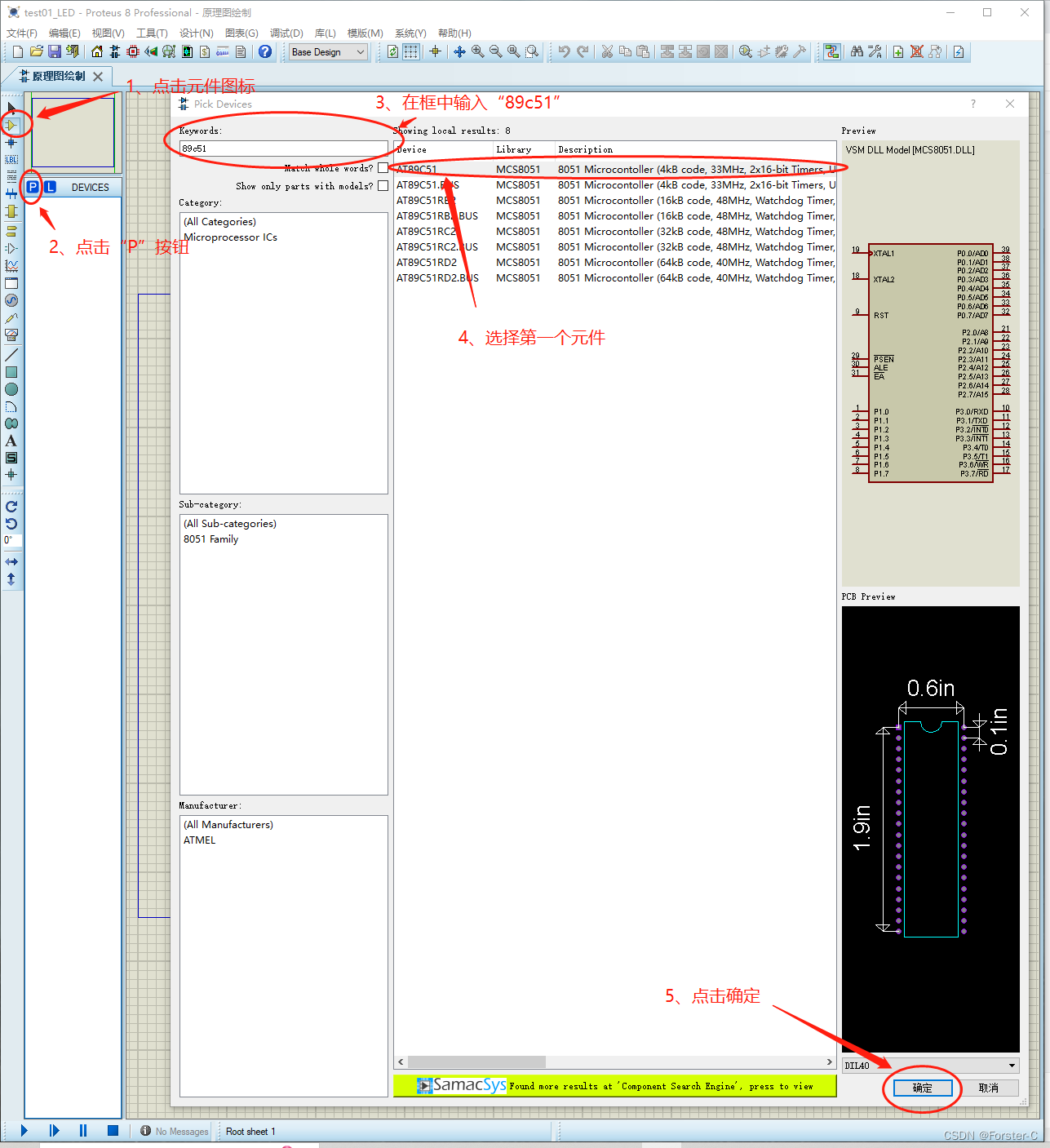
Task: Click the Search and tag binoculars icon
Action: [857, 51]
